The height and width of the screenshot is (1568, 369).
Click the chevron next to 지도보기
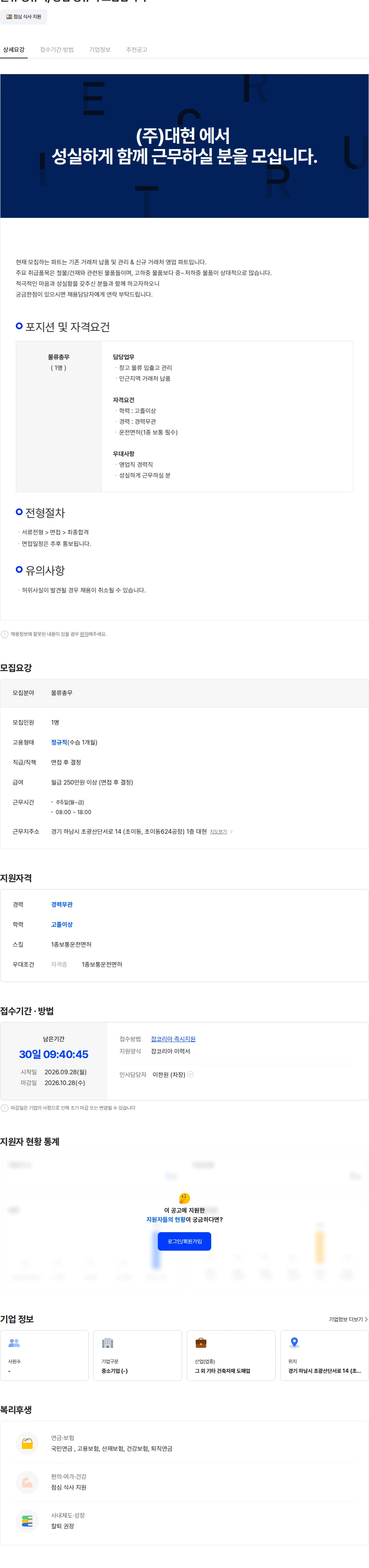point(231,831)
